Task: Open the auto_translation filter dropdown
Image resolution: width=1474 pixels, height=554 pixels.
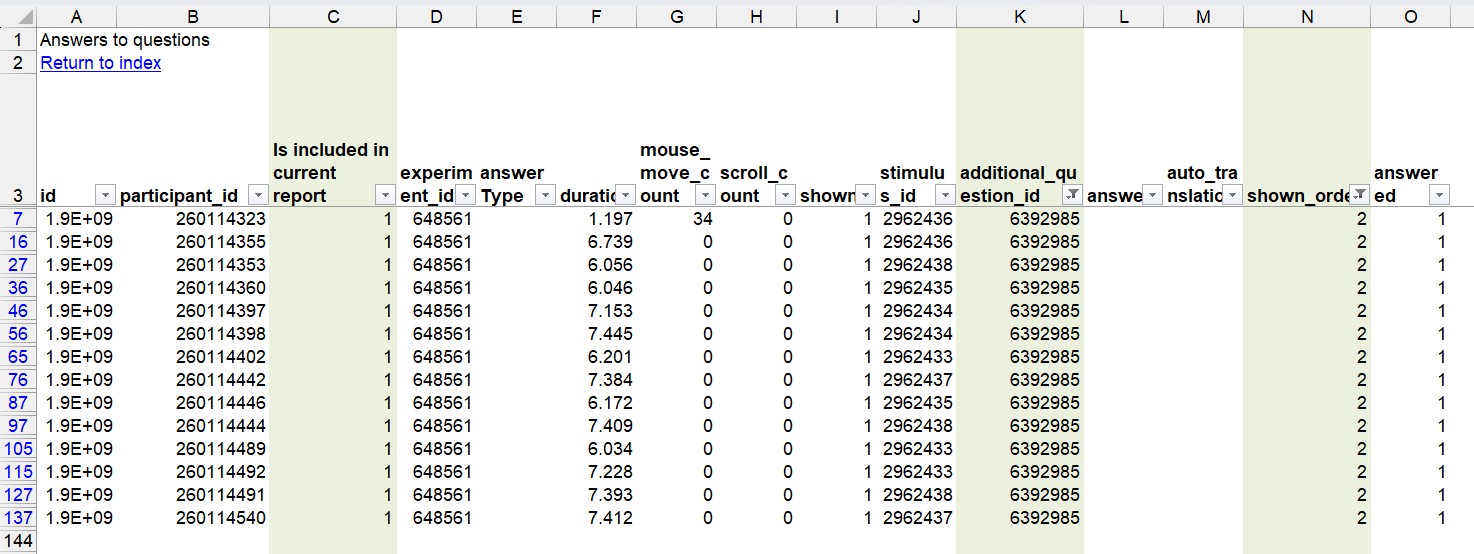Action: click(x=1232, y=195)
